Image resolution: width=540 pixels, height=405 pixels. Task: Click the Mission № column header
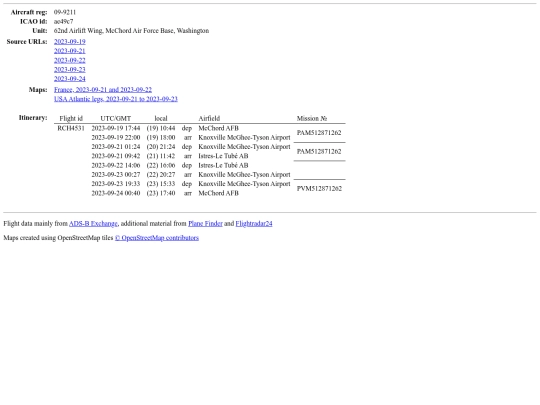(312, 118)
